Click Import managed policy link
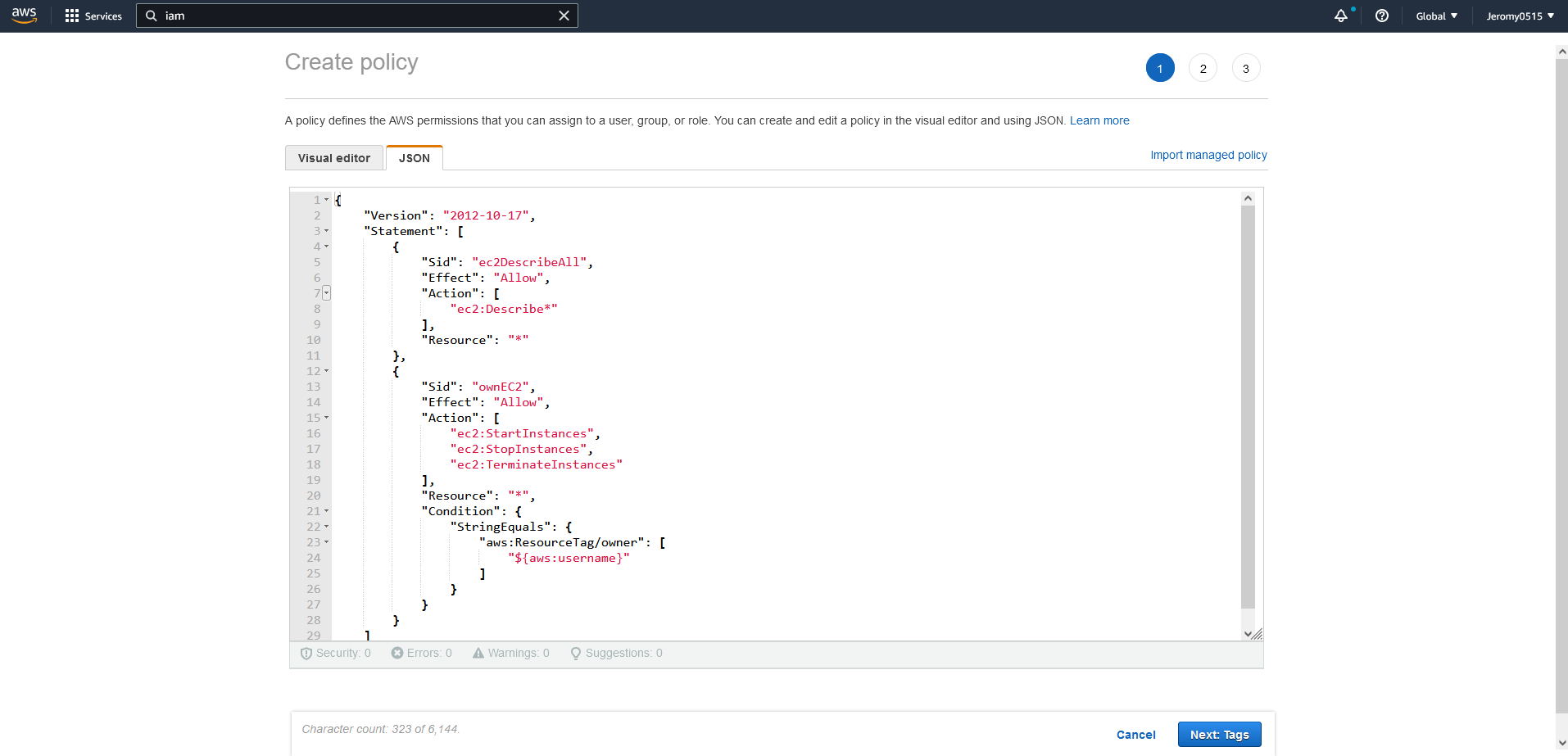1568x756 pixels. (1208, 155)
